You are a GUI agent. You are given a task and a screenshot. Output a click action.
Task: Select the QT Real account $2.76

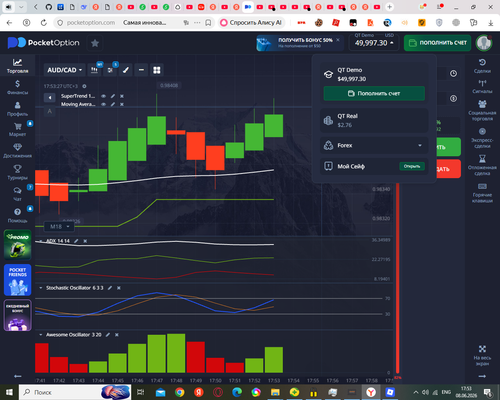[374, 120]
